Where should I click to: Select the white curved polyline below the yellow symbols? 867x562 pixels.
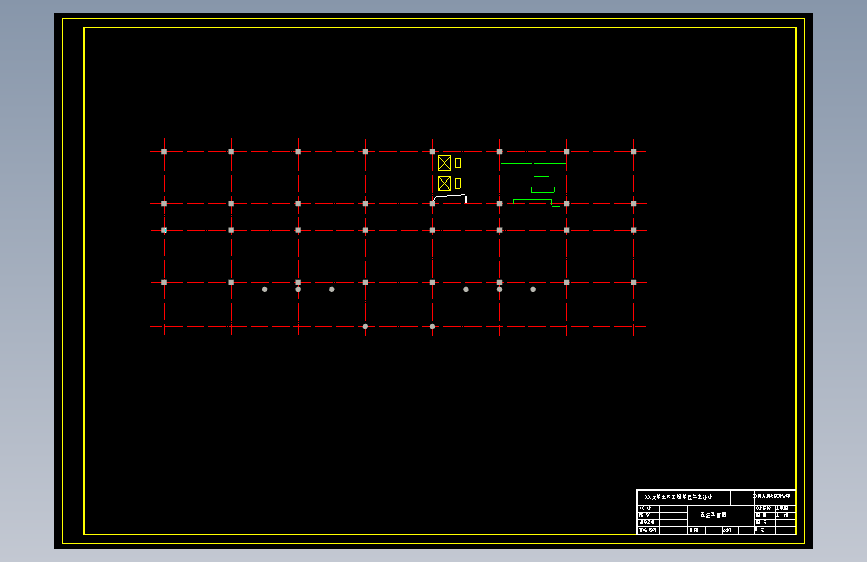(450, 198)
